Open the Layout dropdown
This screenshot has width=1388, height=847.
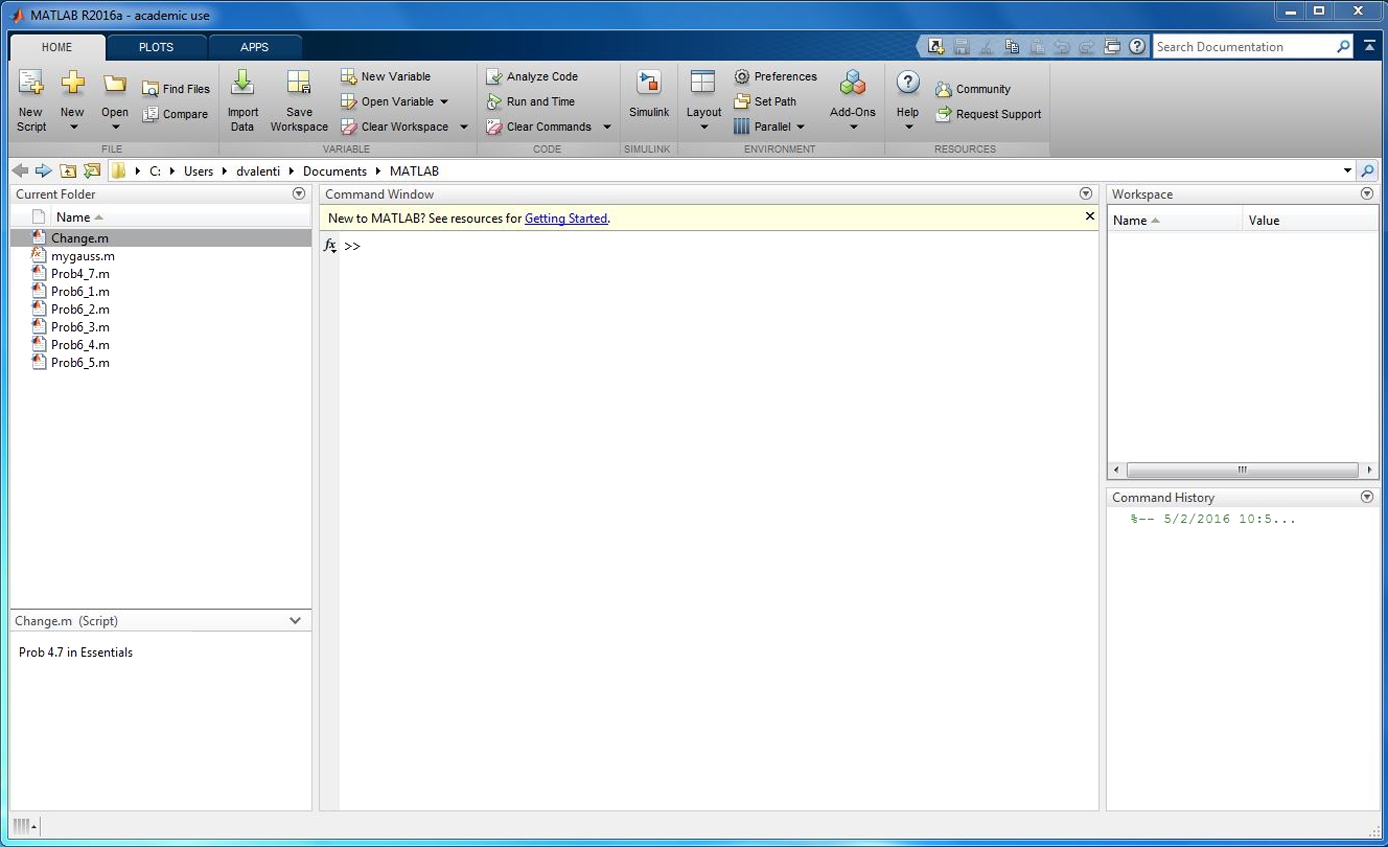[704, 100]
